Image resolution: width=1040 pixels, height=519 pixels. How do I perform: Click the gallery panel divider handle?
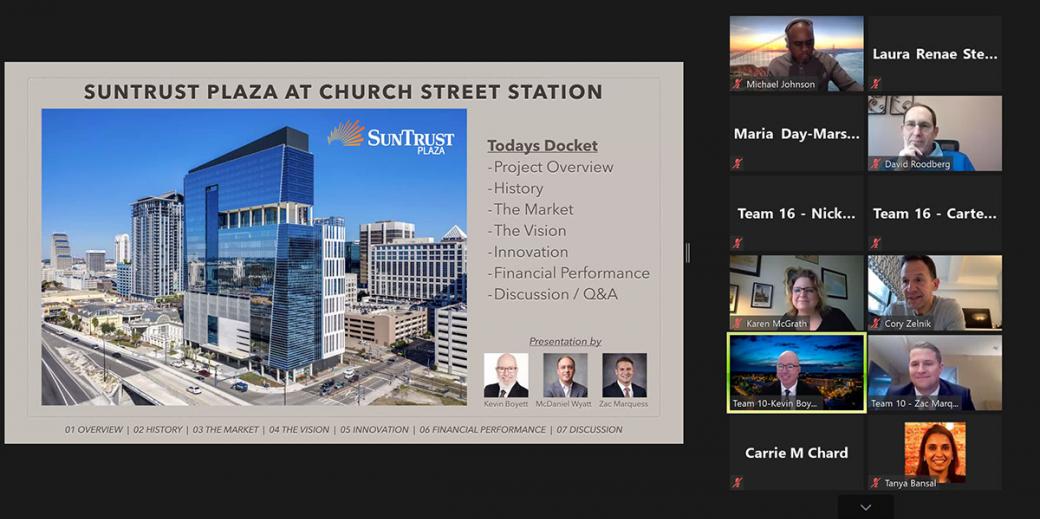(x=687, y=252)
